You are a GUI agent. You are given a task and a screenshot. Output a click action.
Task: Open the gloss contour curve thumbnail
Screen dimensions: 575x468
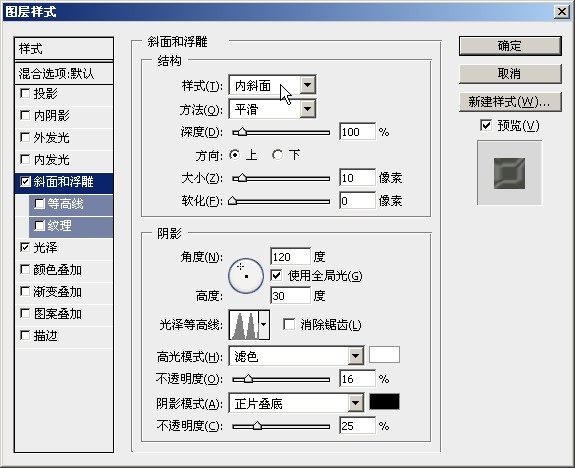[244, 325]
